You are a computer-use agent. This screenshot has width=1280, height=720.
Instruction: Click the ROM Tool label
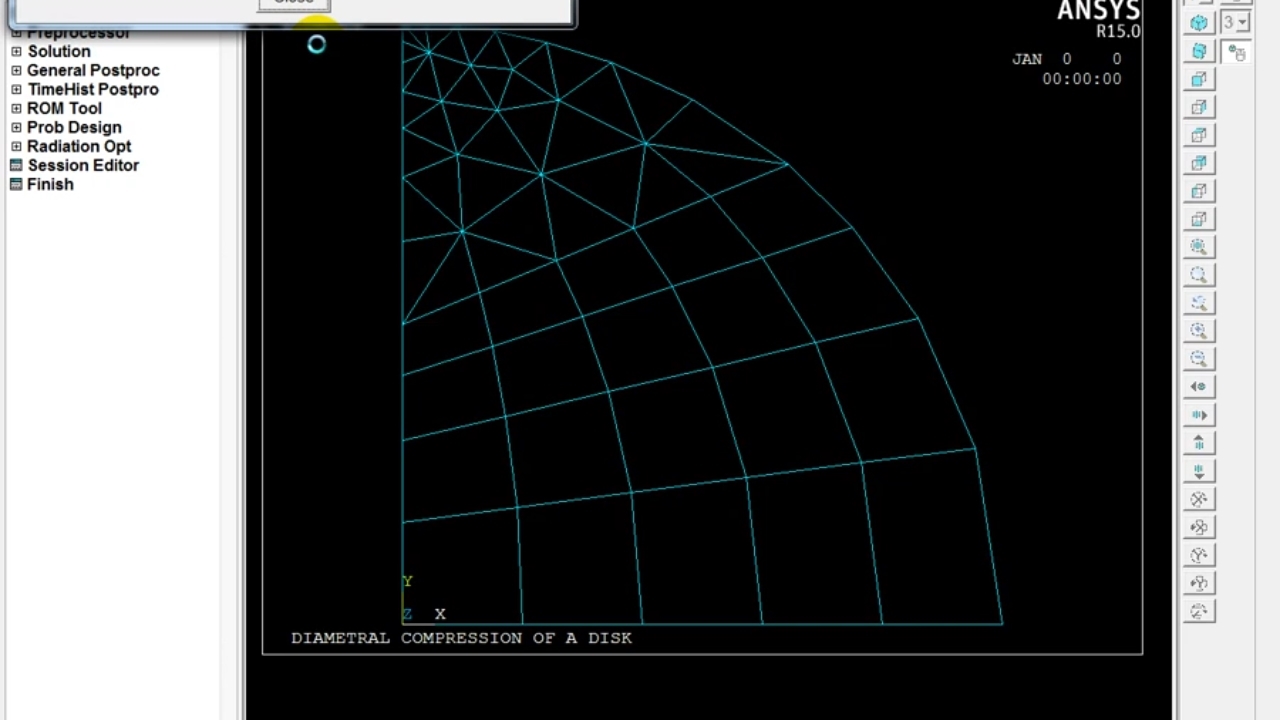click(x=64, y=108)
